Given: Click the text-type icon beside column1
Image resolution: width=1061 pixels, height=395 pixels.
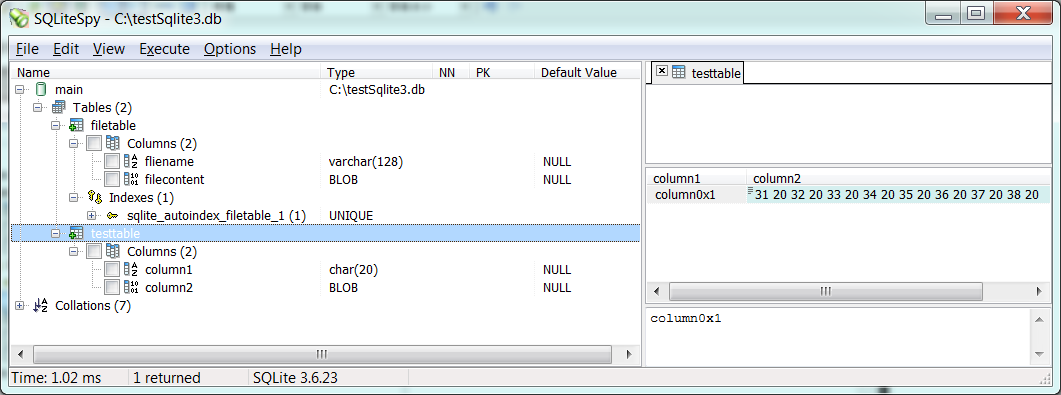Looking at the screenshot, I should tap(131, 269).
